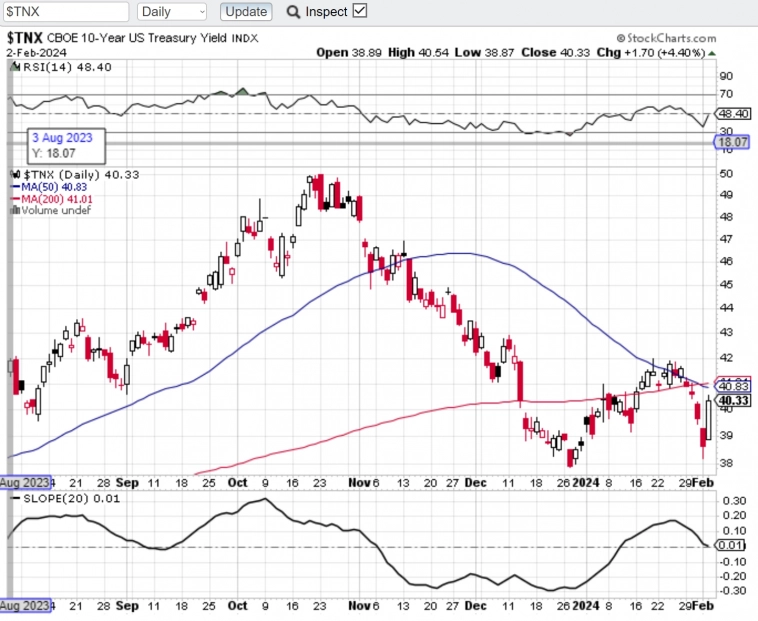Click the Volume undef legend icon
The width and height of the screenshot is (758, 621).
pyautogui.click(x=13, y=210)
